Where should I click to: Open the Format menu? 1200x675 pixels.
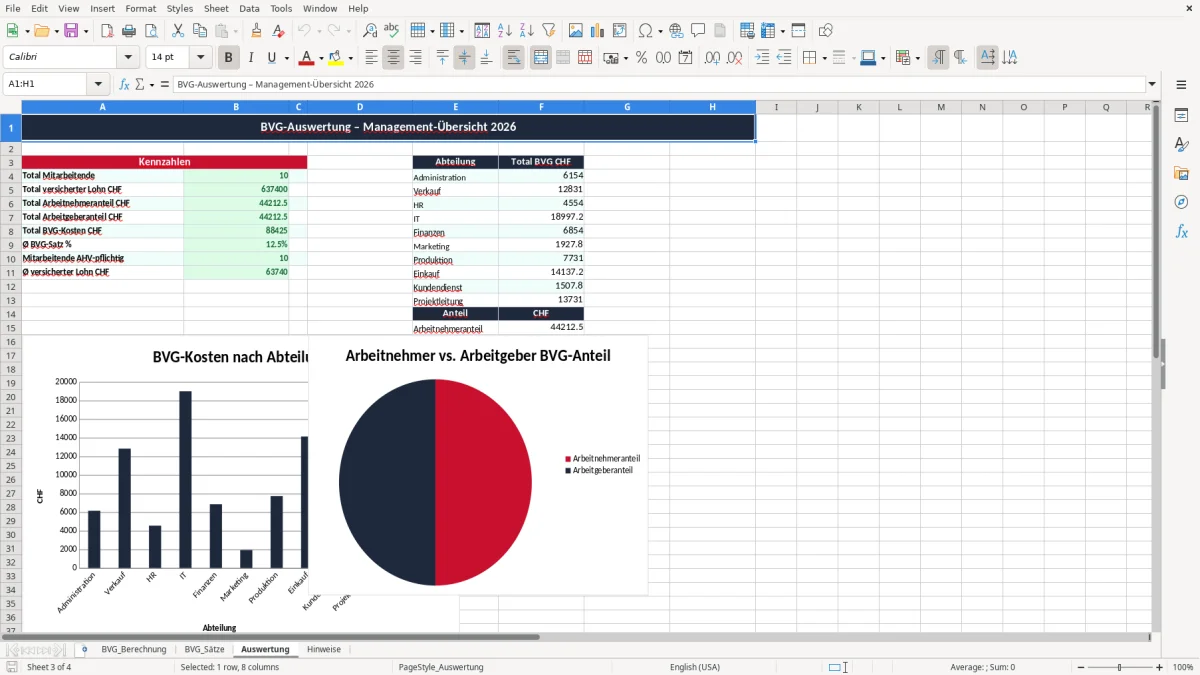(140, 8)
